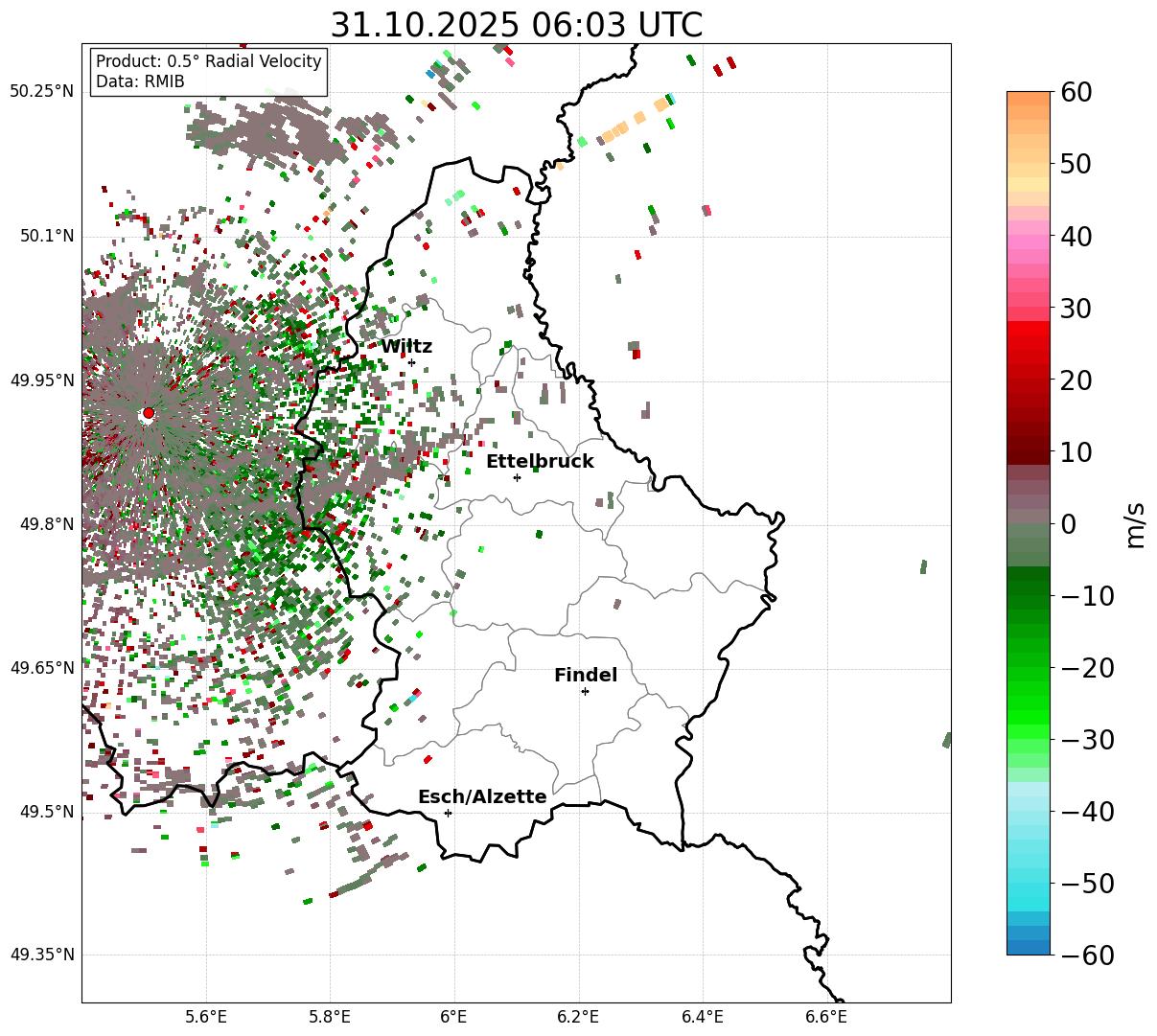Image resolution: width=1157 pixels, height=1036 pixels.
Task: Click the colorbar value 0
Action: click(1069, 524)
